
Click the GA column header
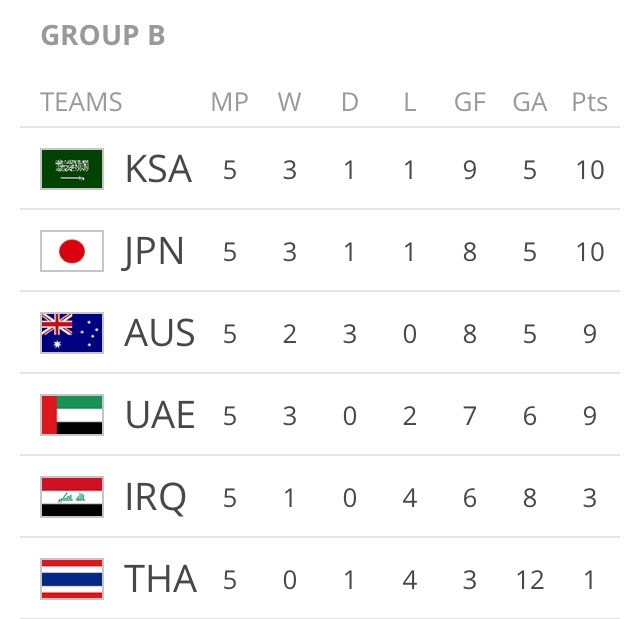click(529, 102)
